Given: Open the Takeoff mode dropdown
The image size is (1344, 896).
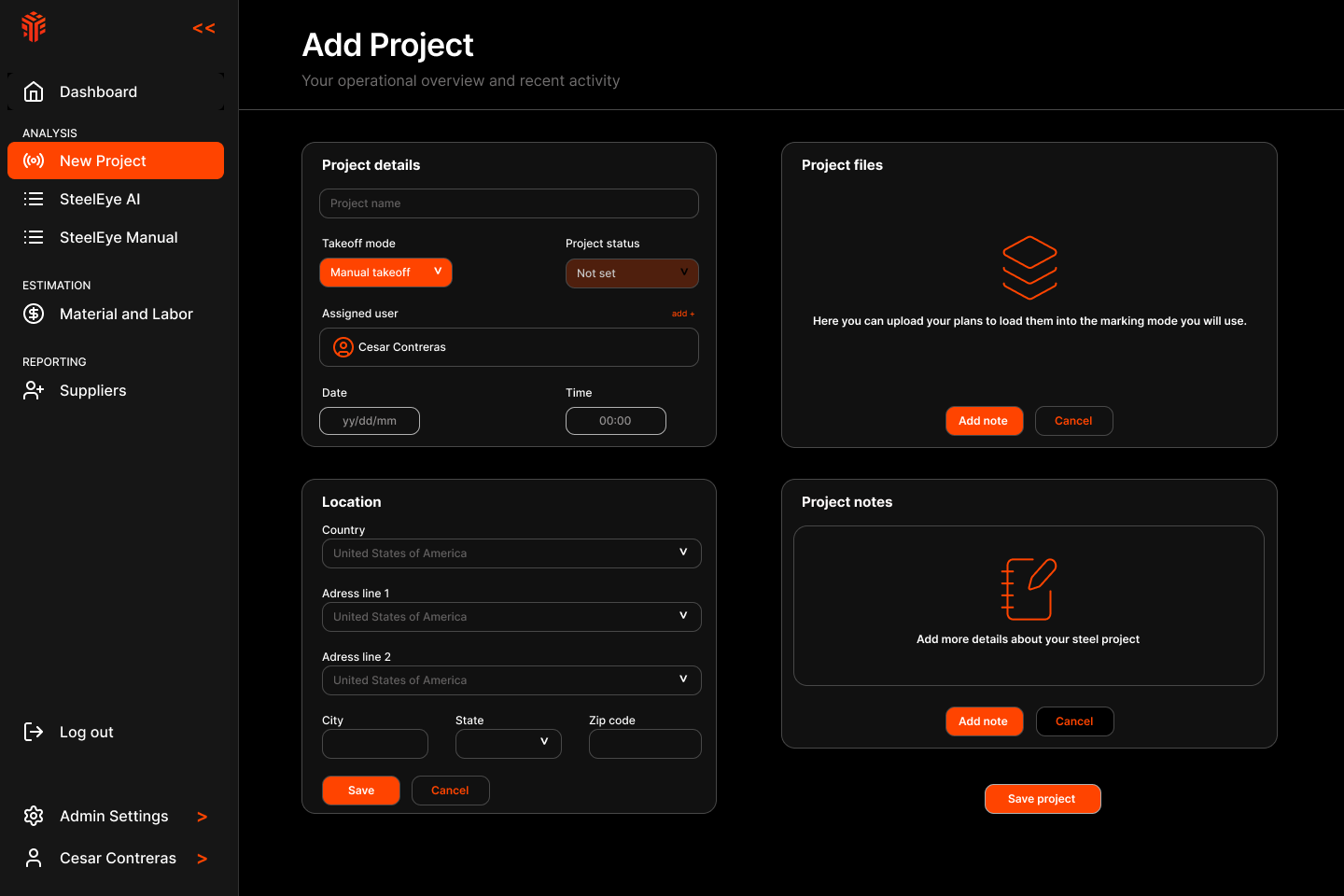Looking at the screenshot, I should (385, 272).
